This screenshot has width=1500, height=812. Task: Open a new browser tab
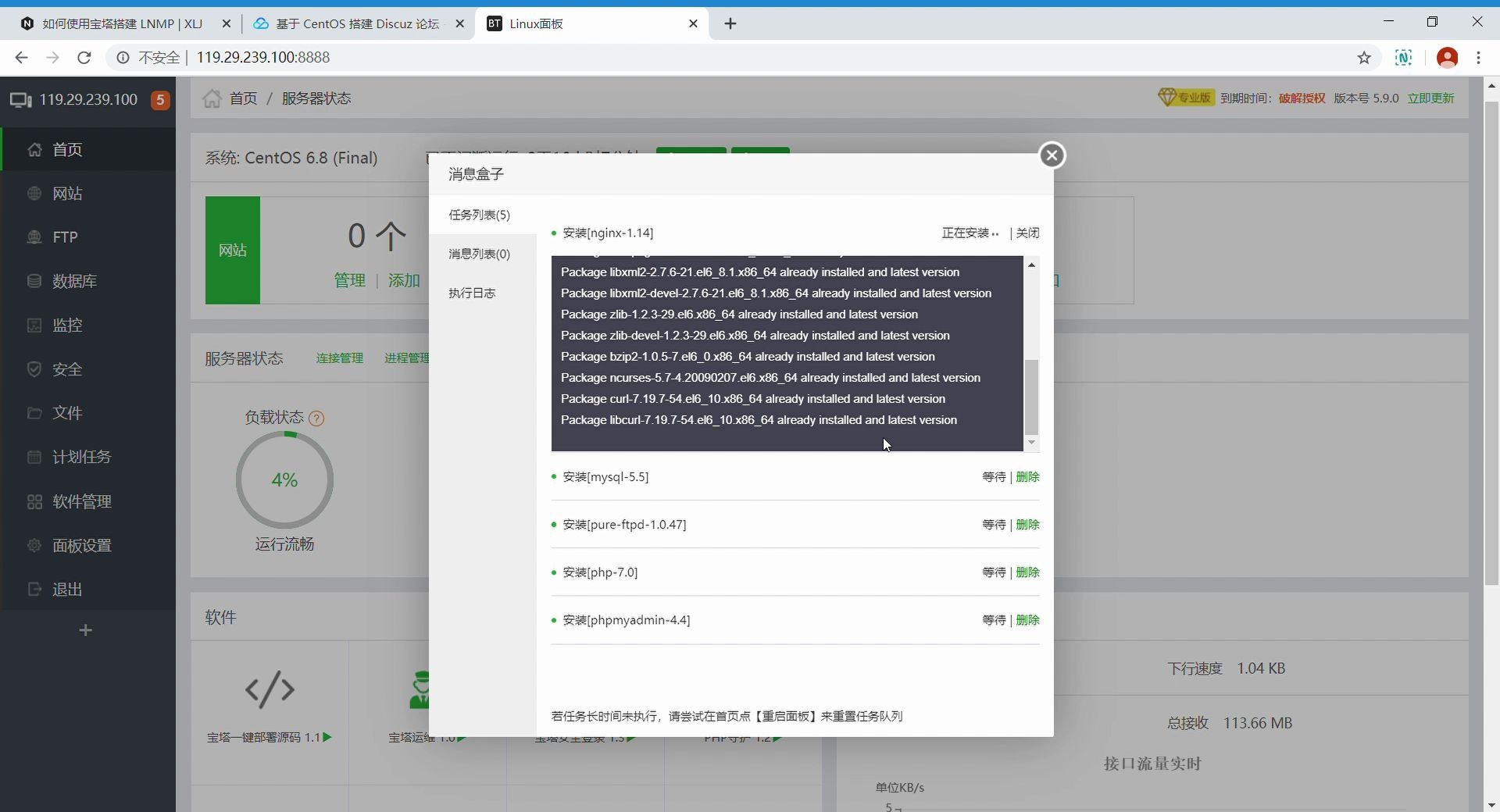tap(730, 23)
